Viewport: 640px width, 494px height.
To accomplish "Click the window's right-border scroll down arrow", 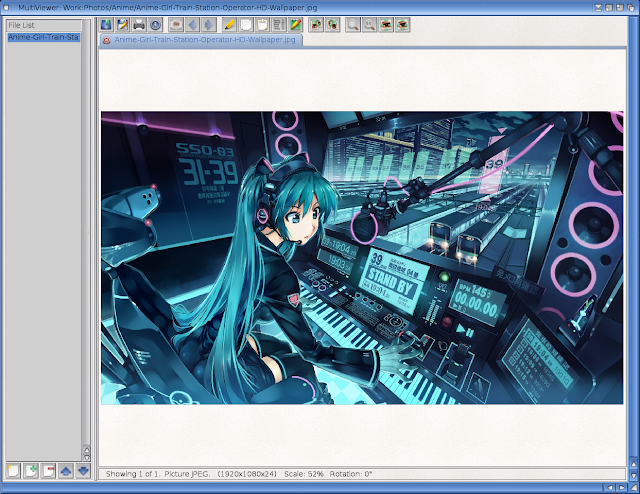I will click(634, 476).
